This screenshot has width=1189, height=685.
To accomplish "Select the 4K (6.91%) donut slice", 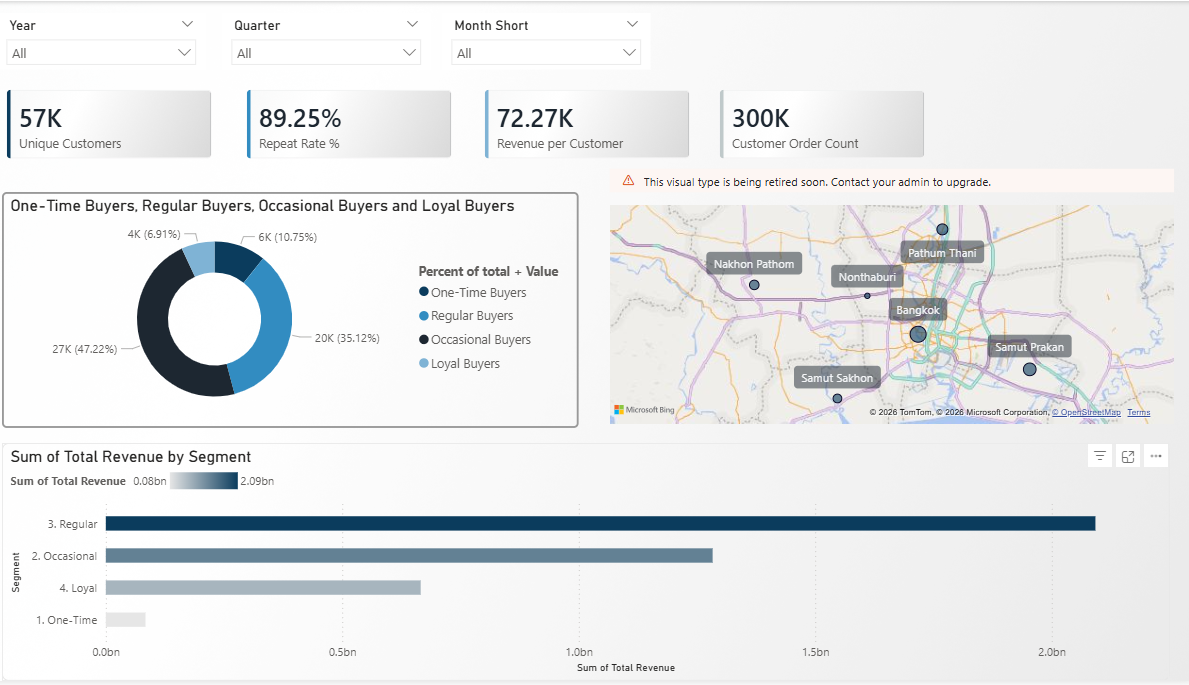I will point(201,258).
